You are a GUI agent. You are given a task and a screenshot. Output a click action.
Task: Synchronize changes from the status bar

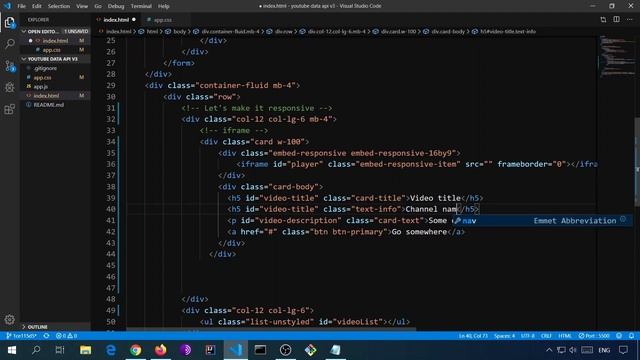47,336
